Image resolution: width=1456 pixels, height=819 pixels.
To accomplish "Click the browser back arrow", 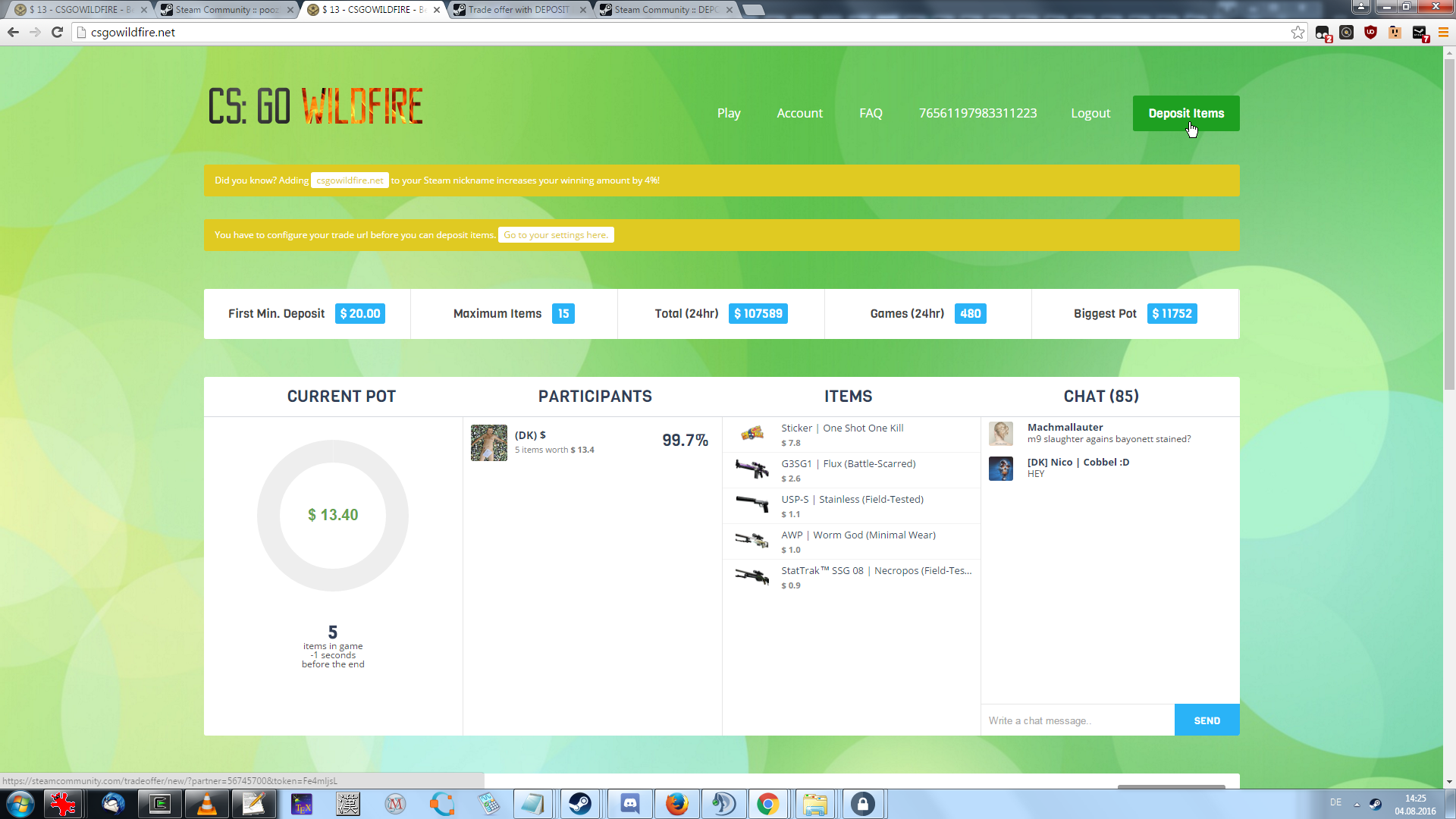I will [13, 33].
